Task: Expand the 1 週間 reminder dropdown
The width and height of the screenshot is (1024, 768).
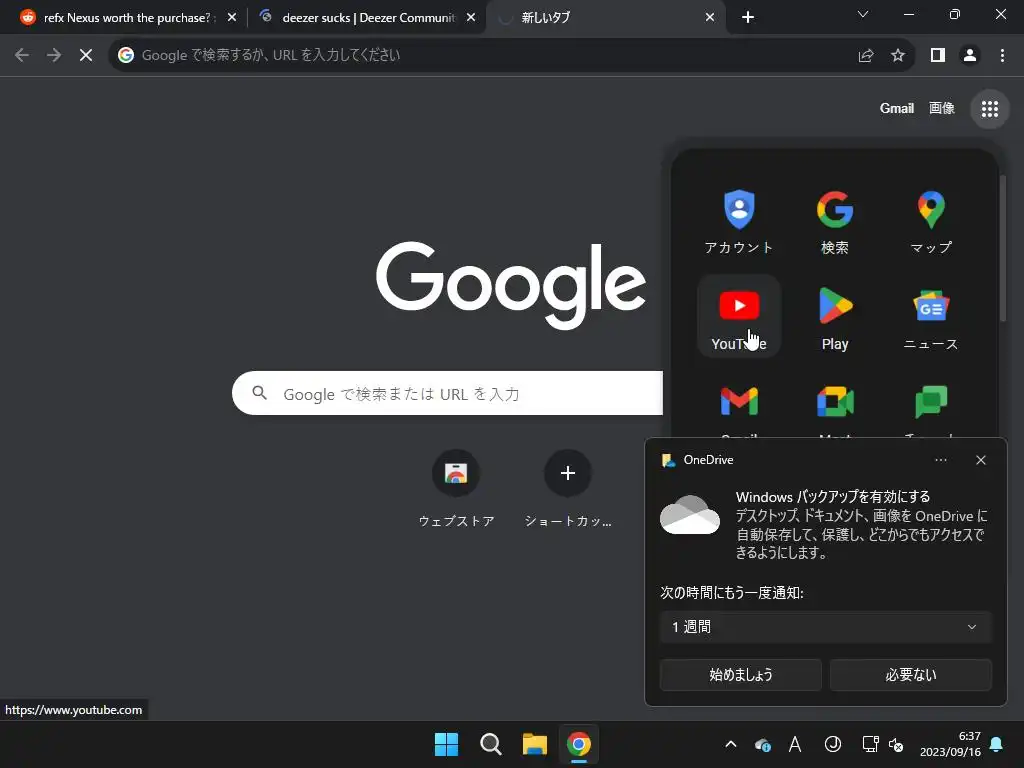Action: click(x=825, y=627)
